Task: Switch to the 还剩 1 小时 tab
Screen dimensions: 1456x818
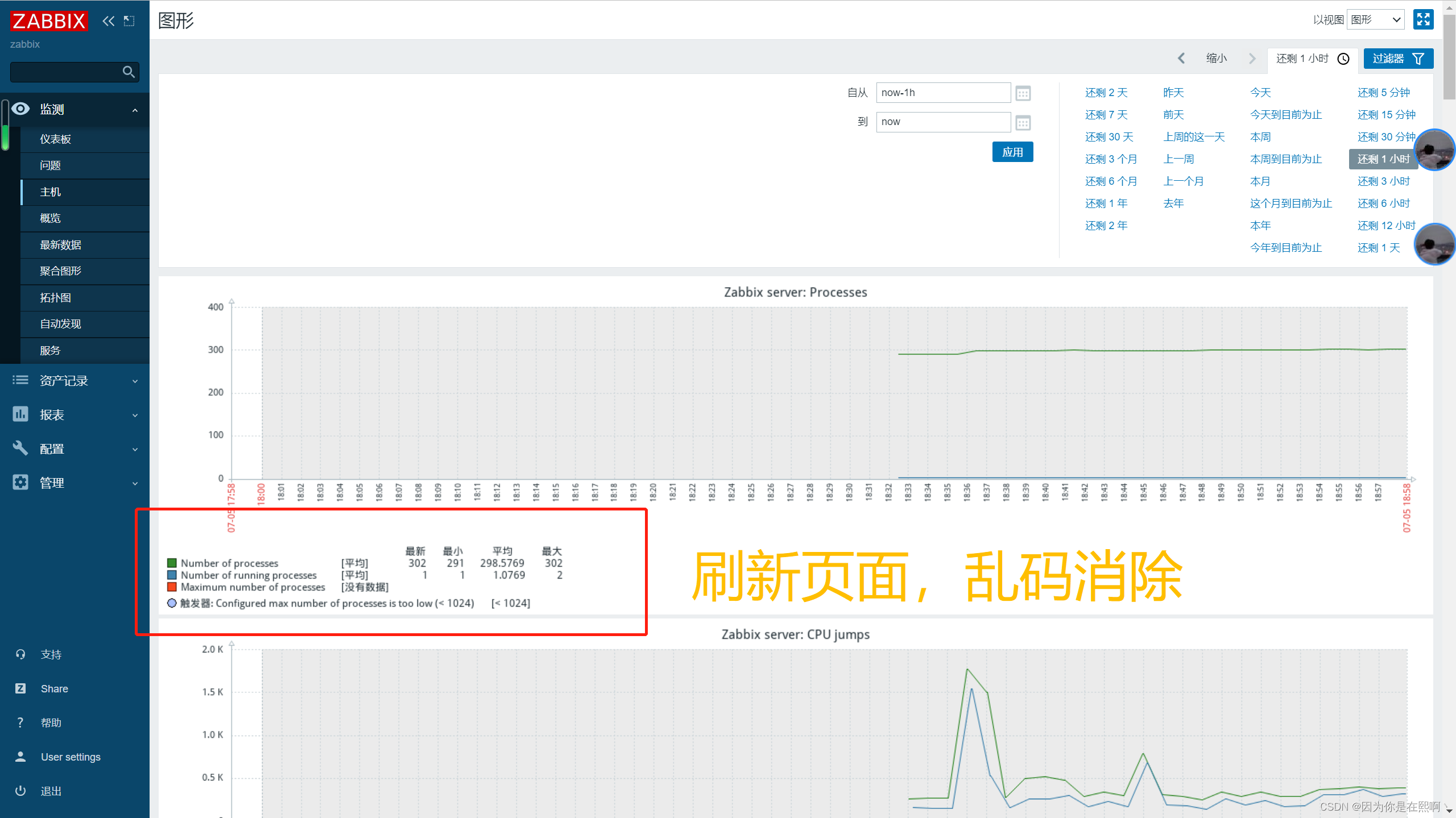Action: (x=1313, y=59)
